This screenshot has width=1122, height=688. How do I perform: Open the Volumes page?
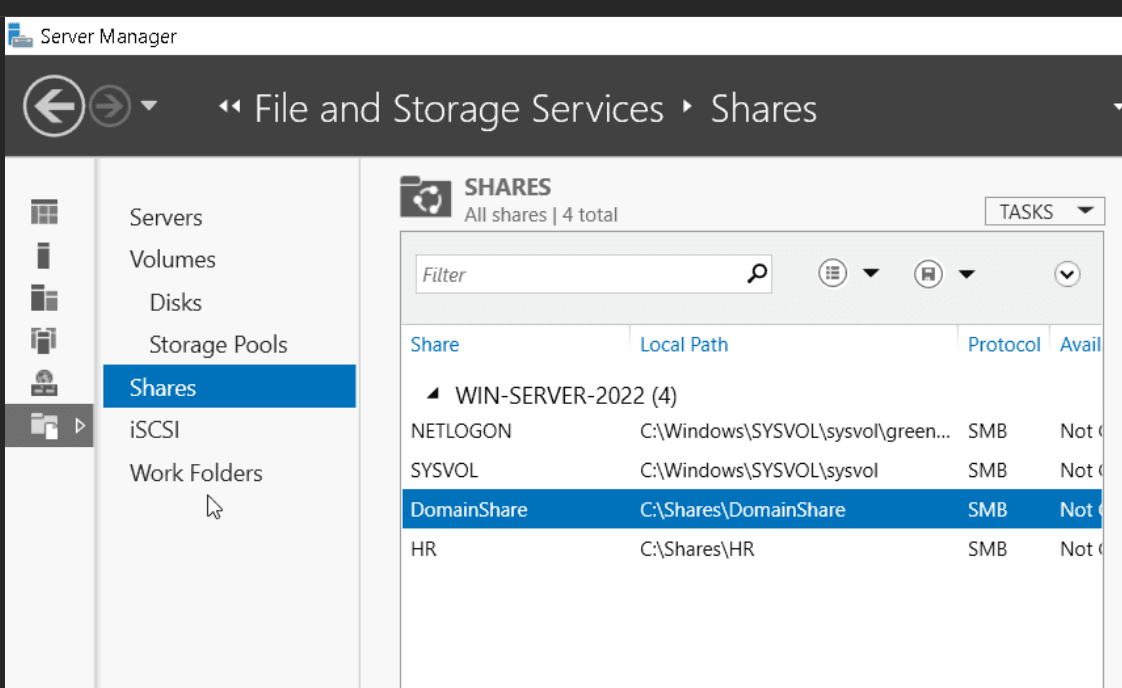click(x=172, y=260)
